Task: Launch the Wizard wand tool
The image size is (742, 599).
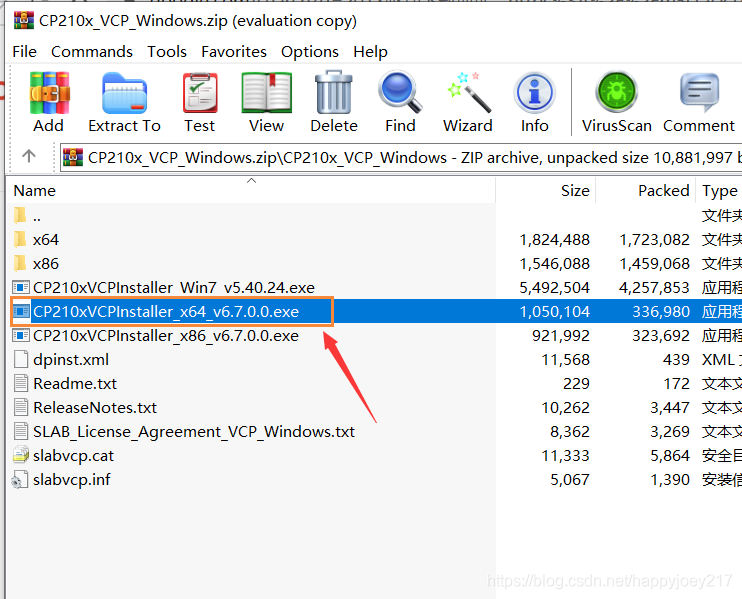Action: click(x=469, y=92)
